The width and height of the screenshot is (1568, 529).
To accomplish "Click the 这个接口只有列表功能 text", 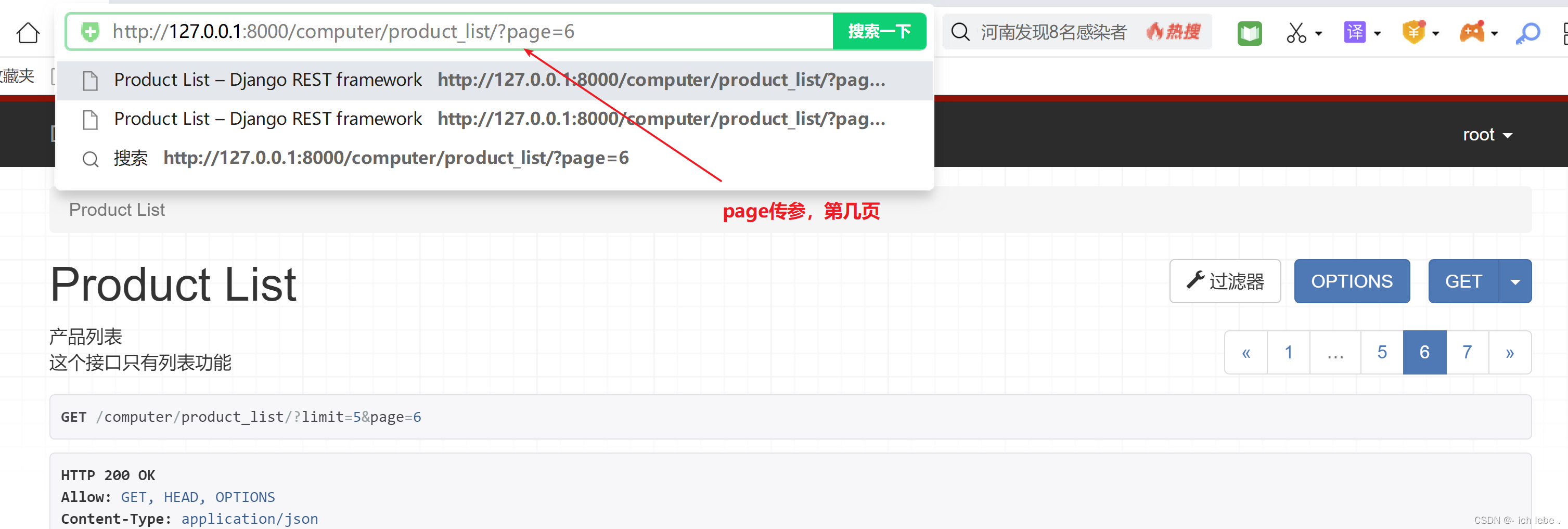I will [140, 363].
